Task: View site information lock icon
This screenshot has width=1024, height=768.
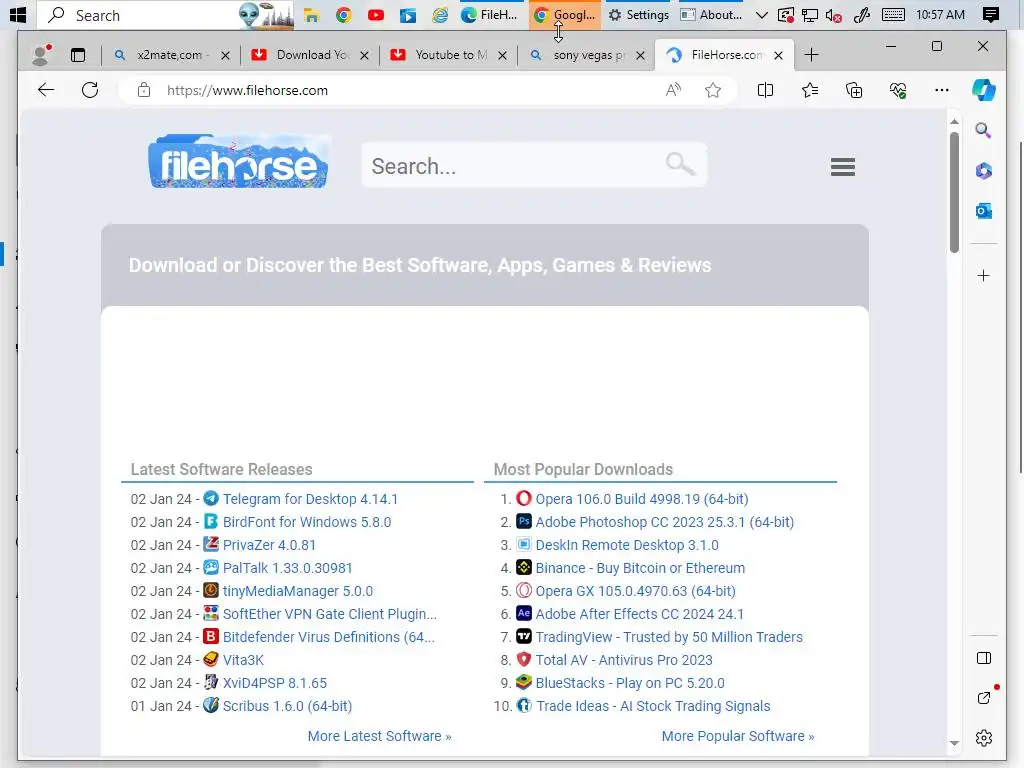Action: coord(144,90)
